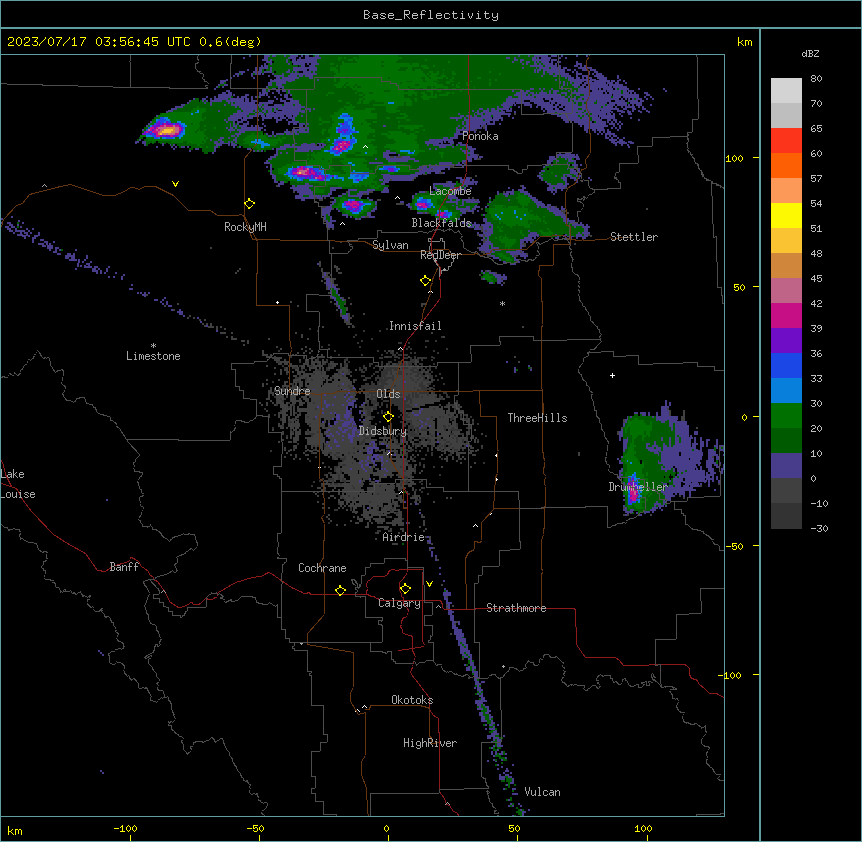Click the Cochrane town label
This screenshot has width=862, height=842.
pyautogui.click(x=322, y=568)
